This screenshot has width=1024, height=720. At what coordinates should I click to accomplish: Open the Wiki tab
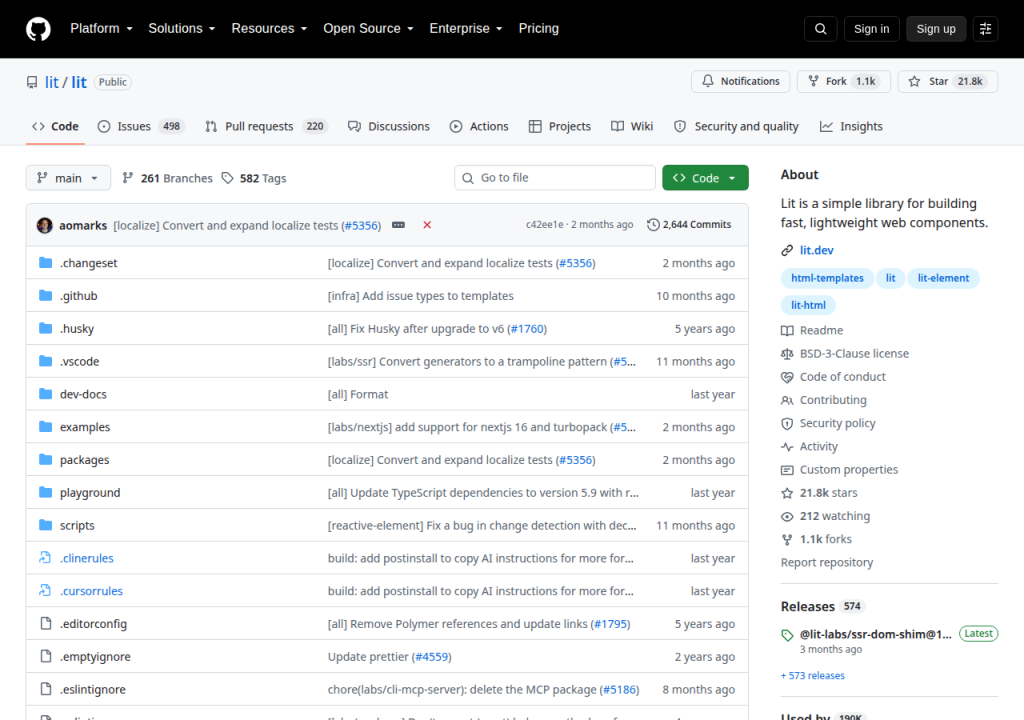click(632, 126)
